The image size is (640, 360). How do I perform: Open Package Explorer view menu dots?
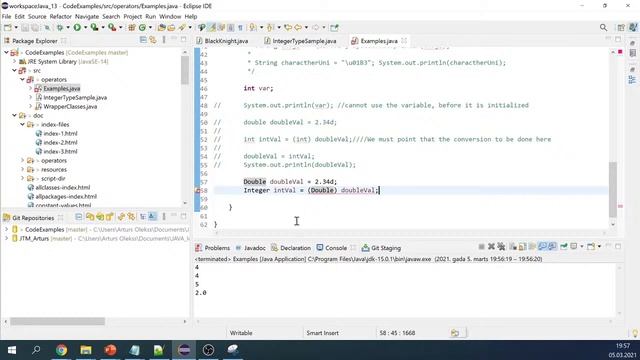(x=164, y=40)
